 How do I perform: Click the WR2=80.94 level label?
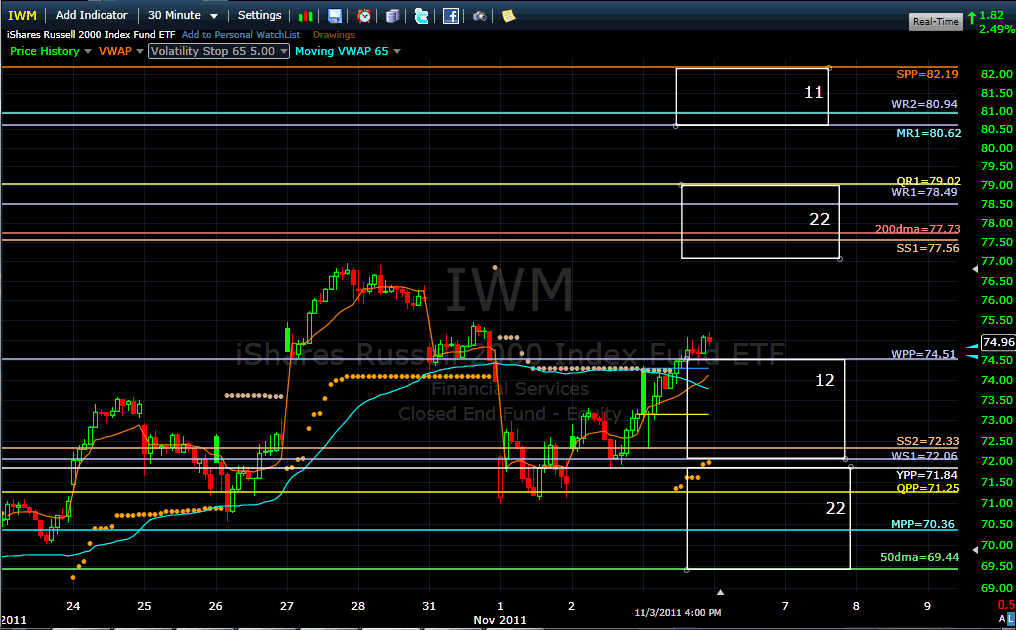coord(924,104)
